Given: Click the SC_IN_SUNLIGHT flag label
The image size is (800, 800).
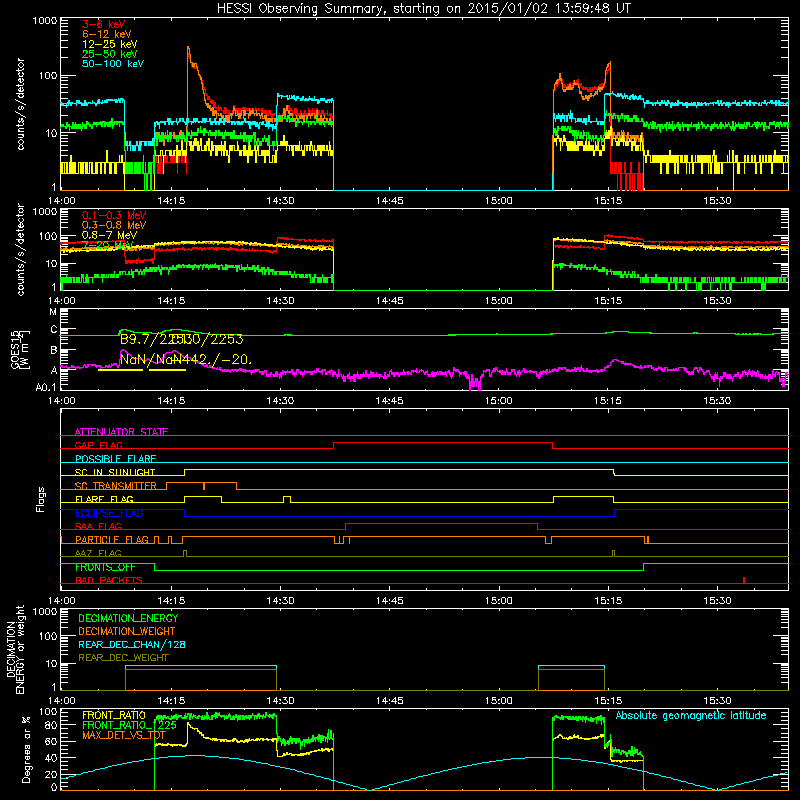Looking at the screenshot, I should 115,472.
